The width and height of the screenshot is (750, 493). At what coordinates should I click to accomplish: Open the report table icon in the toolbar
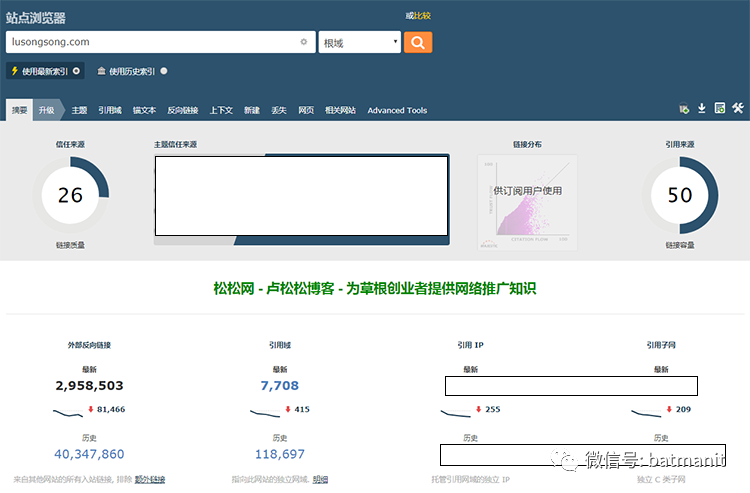coord(720,108)
